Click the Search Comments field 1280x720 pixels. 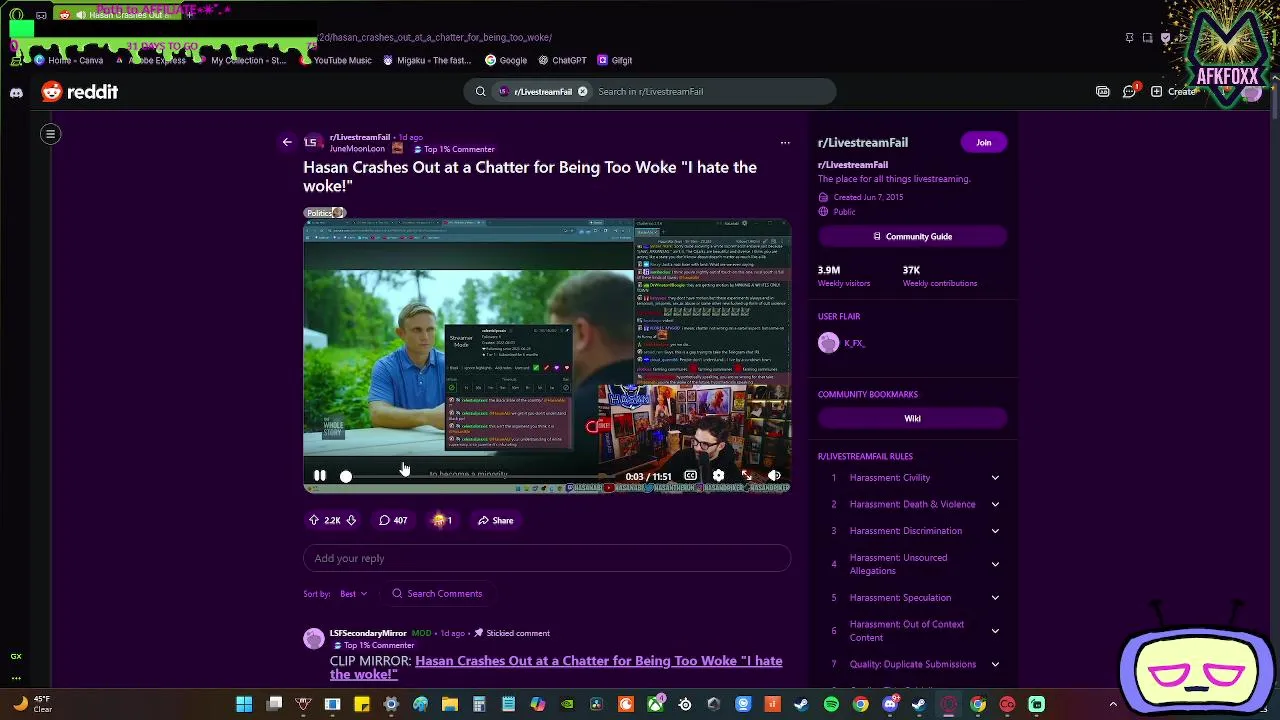(437, 594)
